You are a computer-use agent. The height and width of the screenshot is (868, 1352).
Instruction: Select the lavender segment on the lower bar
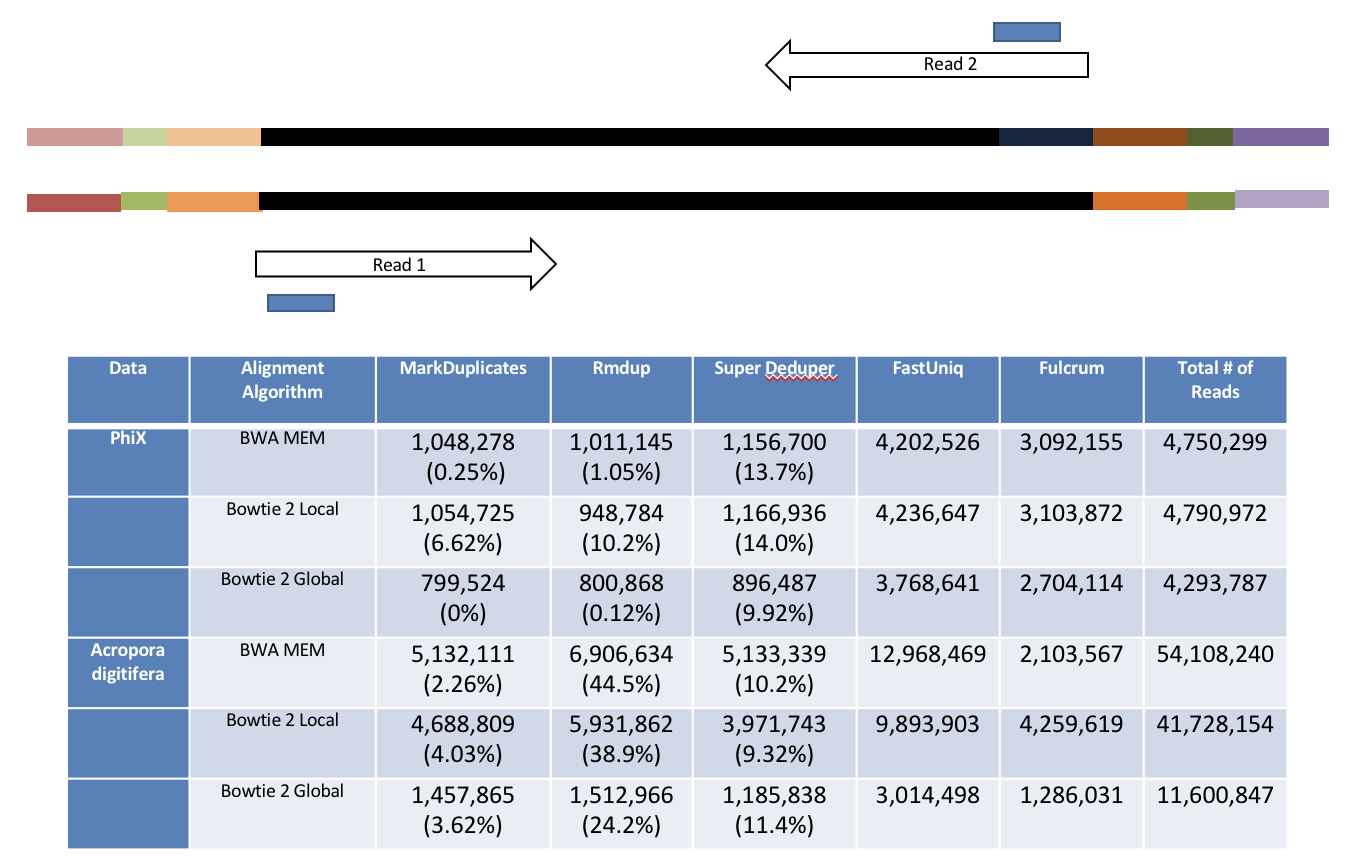pyautogui.click(x=1282, y=199)
